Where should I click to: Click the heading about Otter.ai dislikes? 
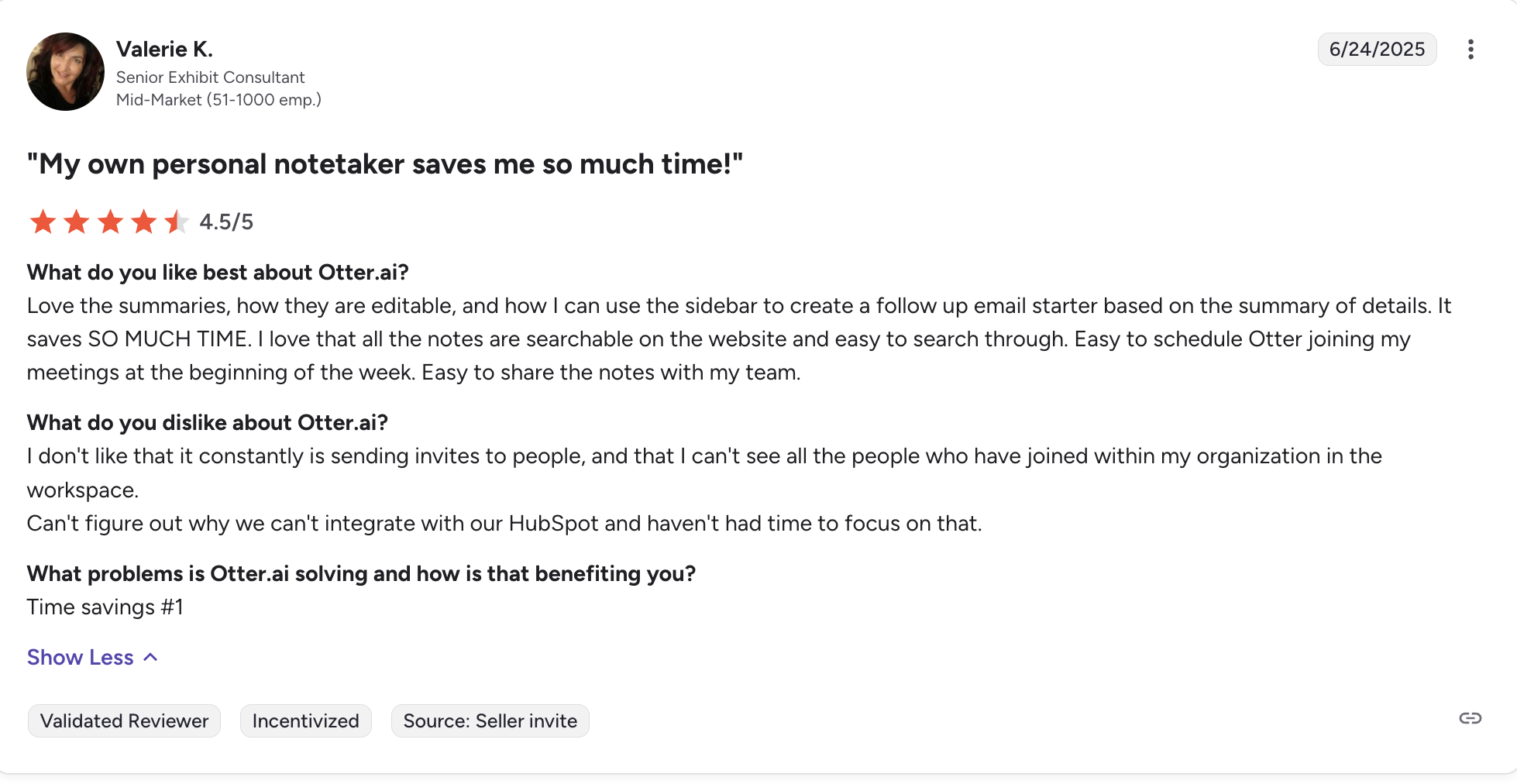click(x=207, y=423)
